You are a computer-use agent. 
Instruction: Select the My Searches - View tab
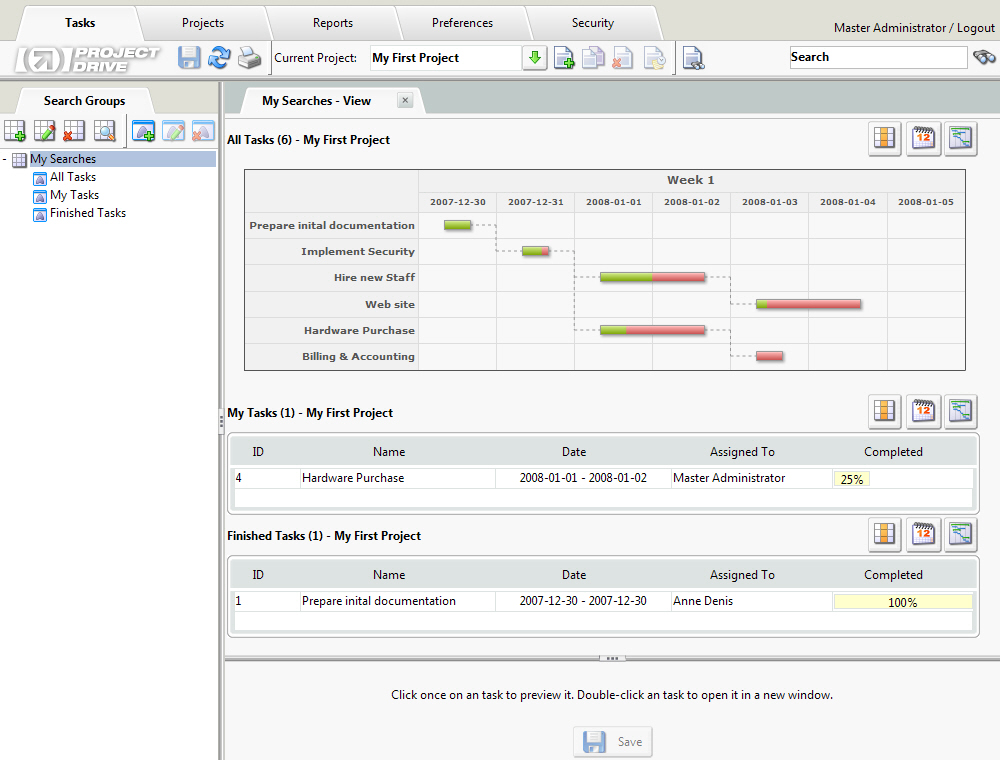pos(316,101)
